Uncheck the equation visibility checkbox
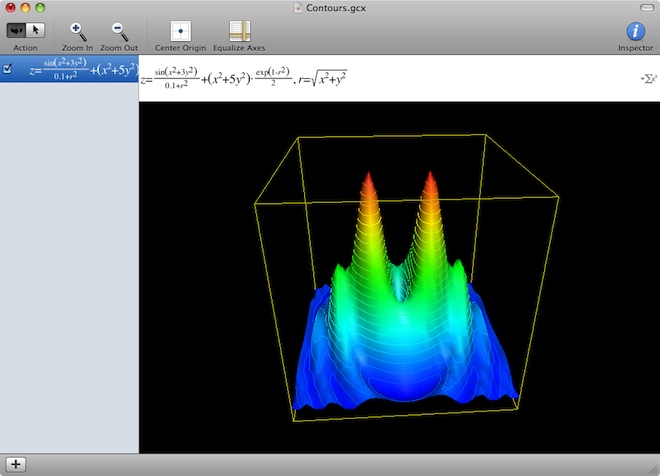 pos(8,69)
